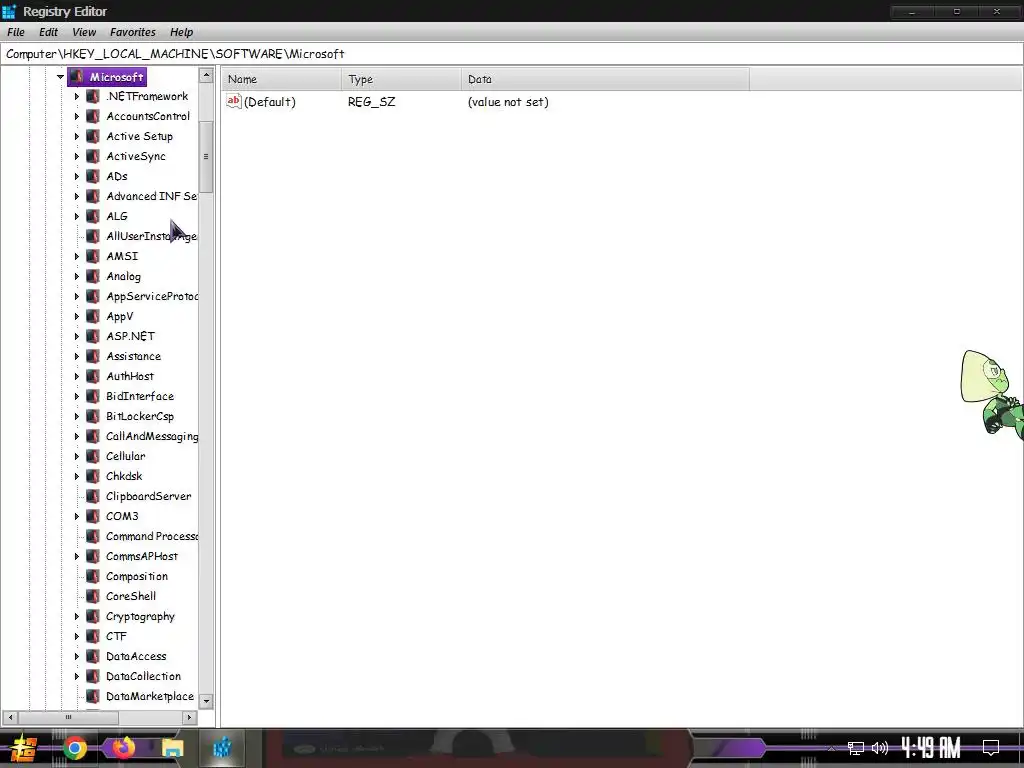Expand the AMSI key
1024x768 pixels.
click(76, 257)
